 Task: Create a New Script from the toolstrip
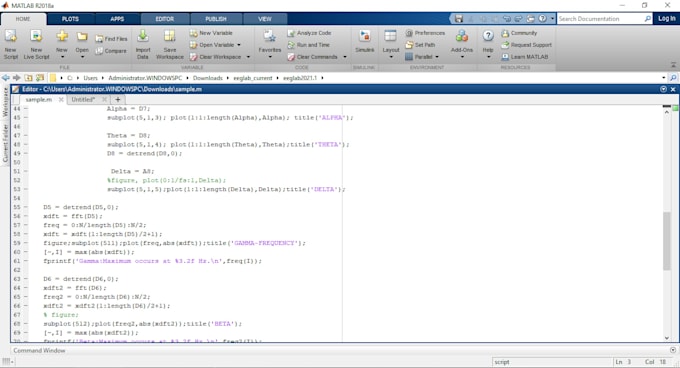[10, 44]
